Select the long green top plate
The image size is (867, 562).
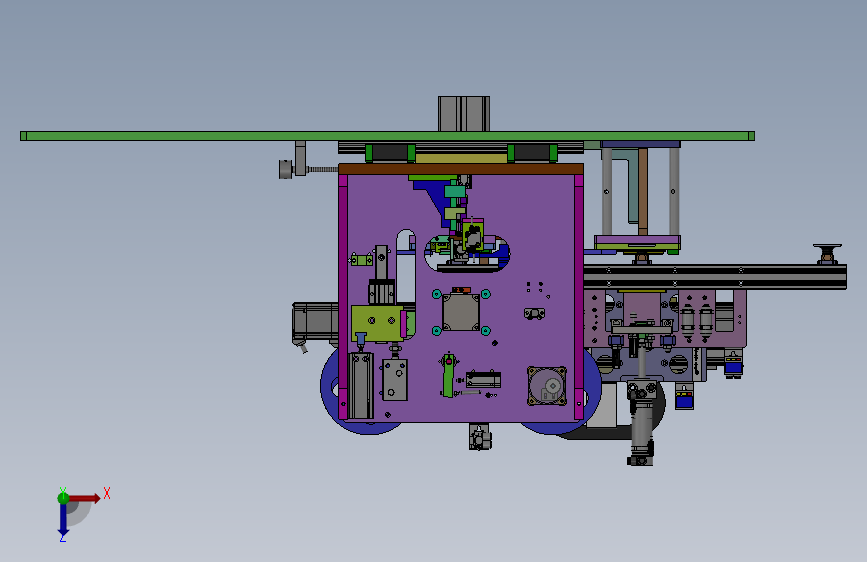pyautogui.click(x=387, y=136)
